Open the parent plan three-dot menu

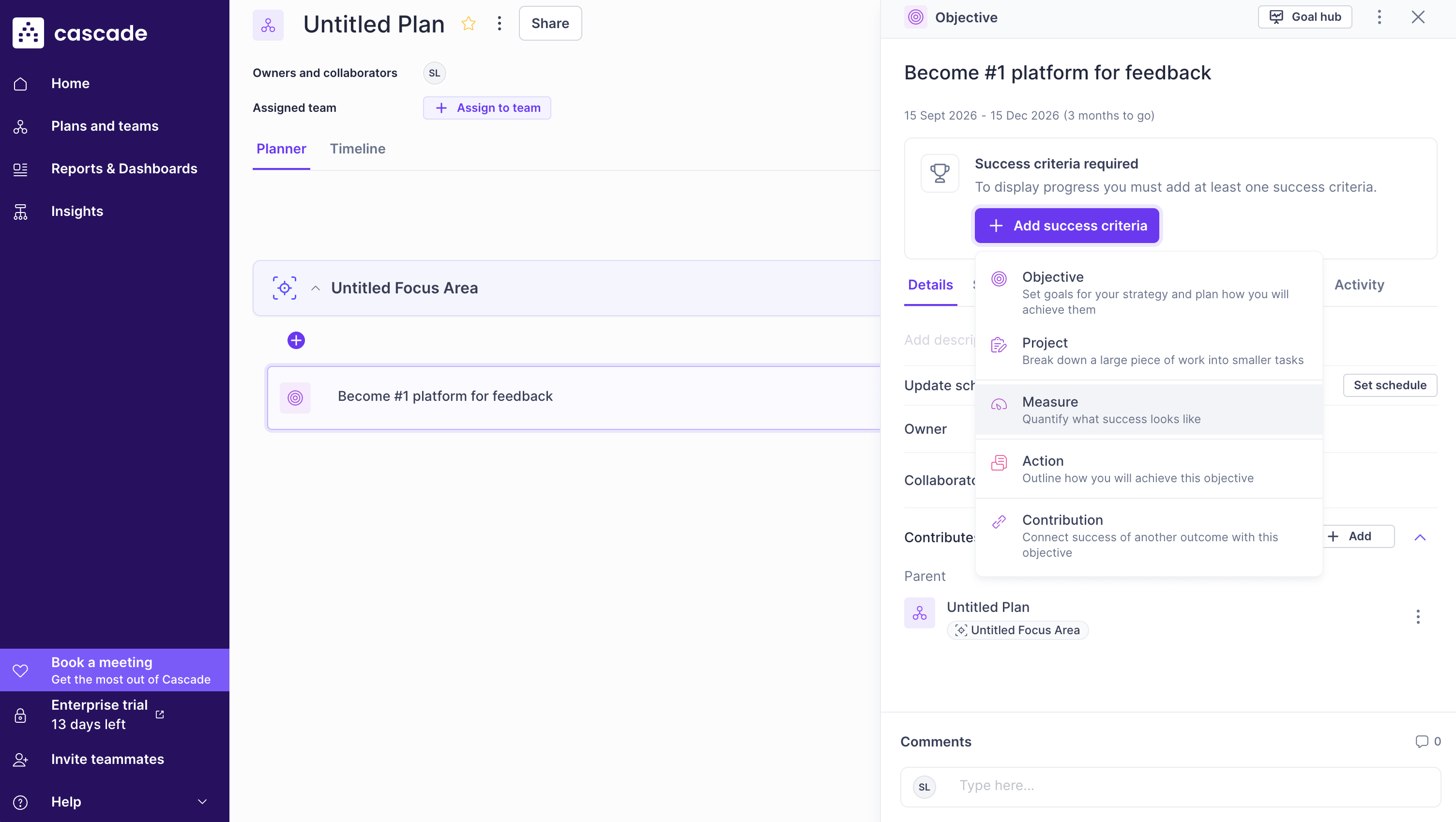(1418, 616)
